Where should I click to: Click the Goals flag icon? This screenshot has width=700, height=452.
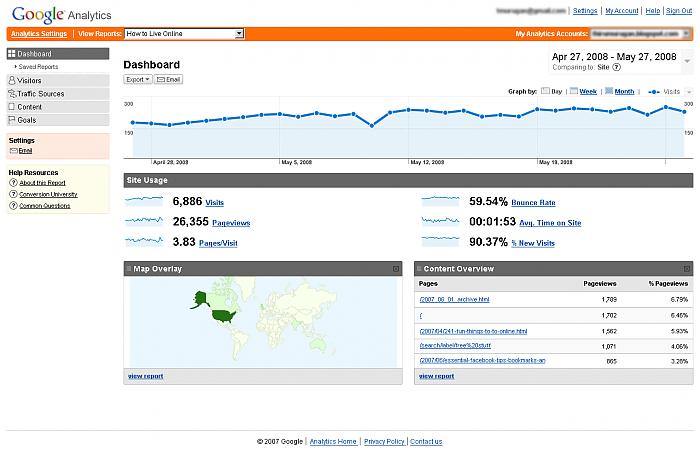coord(12,120)
